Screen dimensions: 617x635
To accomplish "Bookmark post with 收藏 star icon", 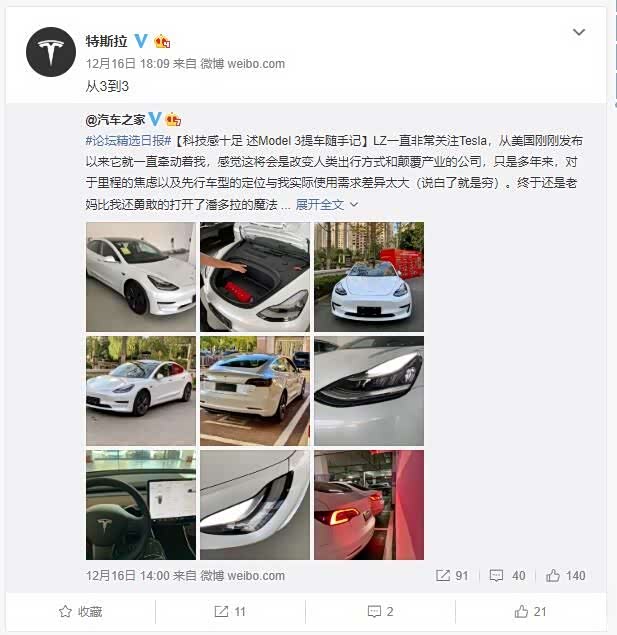I will 81,612.
